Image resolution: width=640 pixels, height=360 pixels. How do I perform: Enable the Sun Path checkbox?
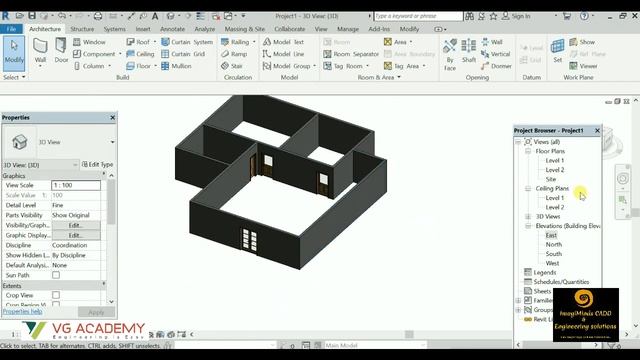56,275
